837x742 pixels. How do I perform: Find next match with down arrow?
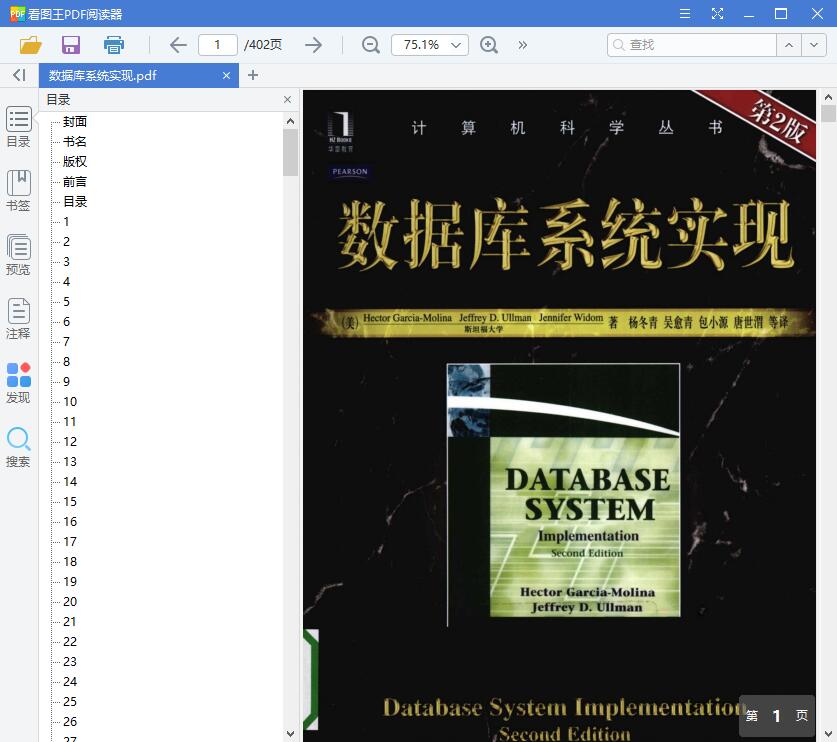pos(814,45)
